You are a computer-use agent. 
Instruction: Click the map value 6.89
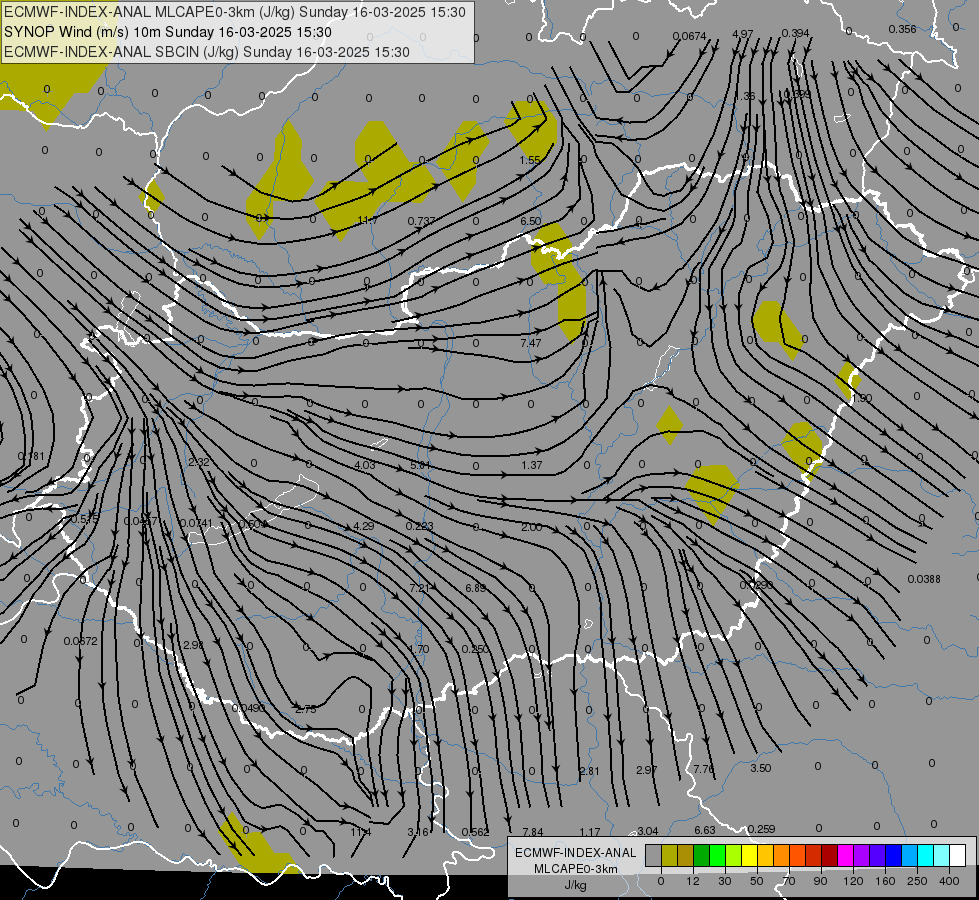pos(475,588)
